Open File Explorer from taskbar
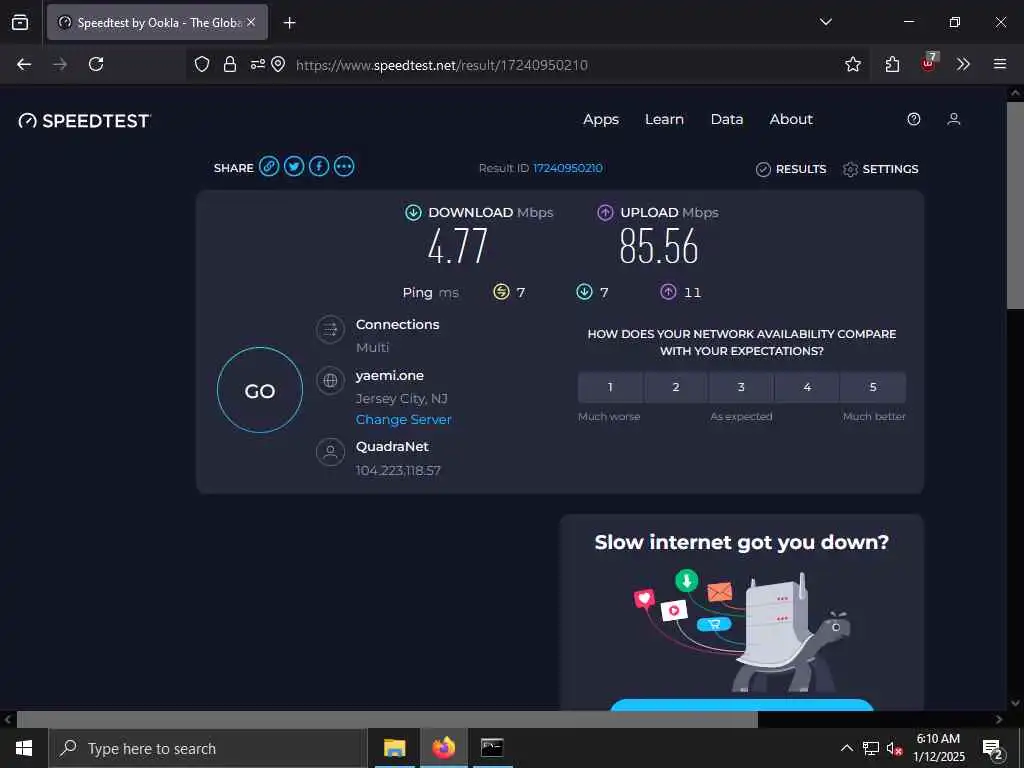Viewport: 1024px width, 768px height. coord(394,748)
